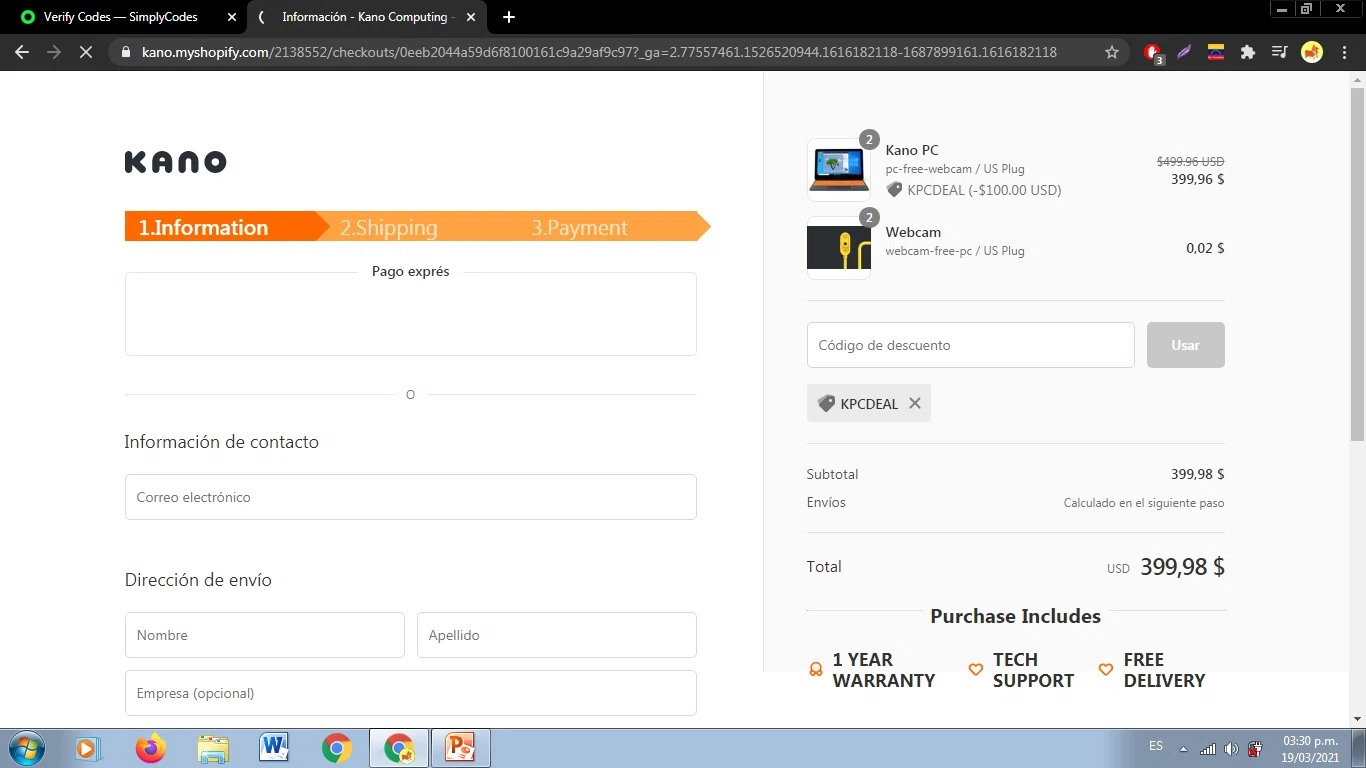Stop loading the page
The width and height of the screenshot is (1366, 768).
click(86, 52)
